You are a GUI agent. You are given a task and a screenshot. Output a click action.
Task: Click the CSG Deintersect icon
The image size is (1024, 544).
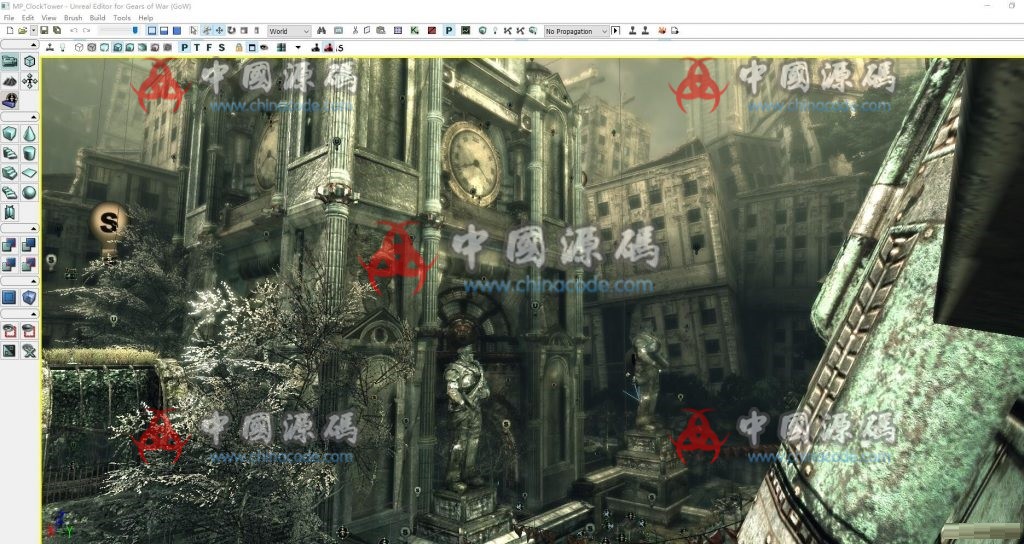click(x=29, y=264)
